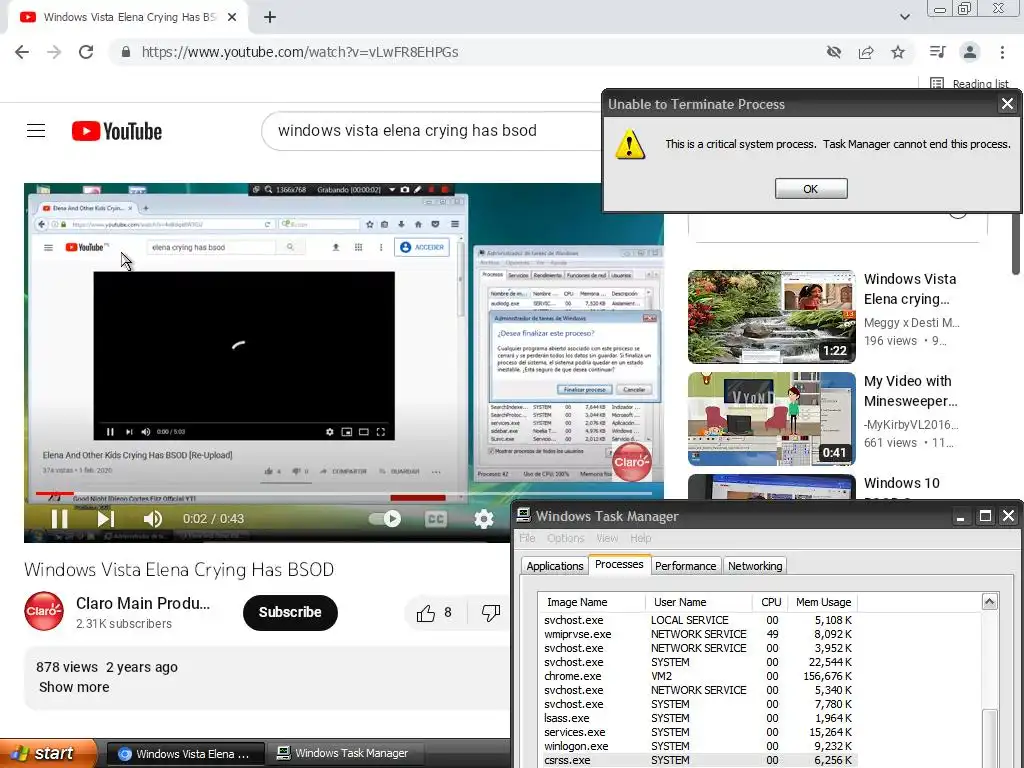Focus the YouTube search box
1024x768 pixels.
click(x=431, y=131)
